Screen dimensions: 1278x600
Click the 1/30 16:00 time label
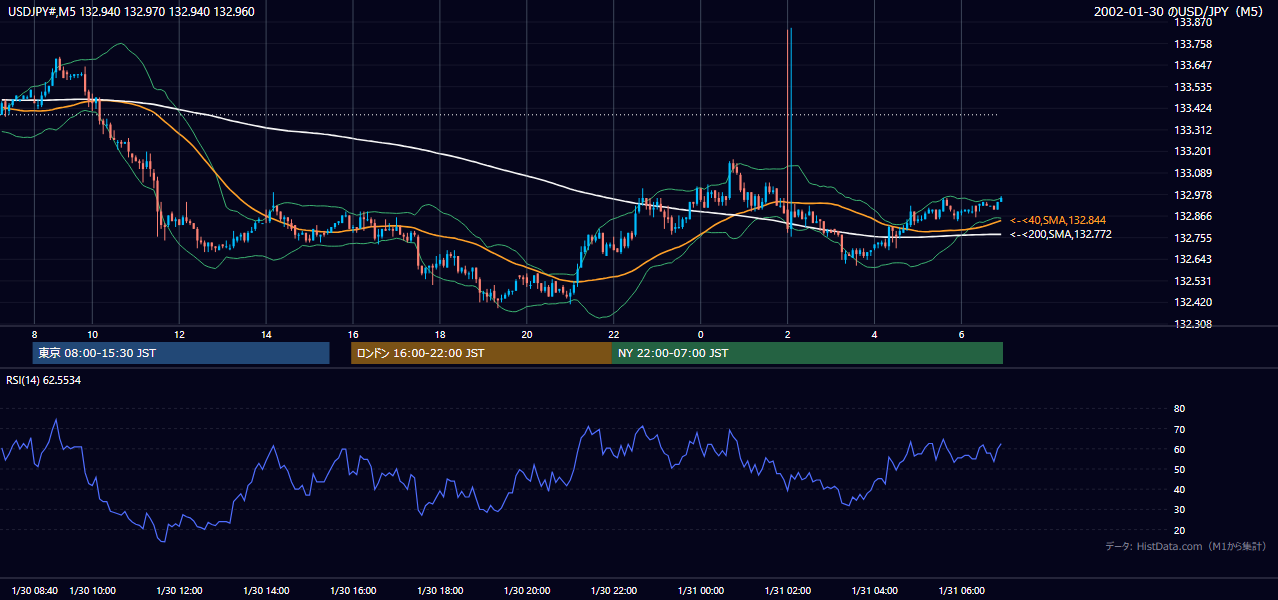click(x=353, y=591)
